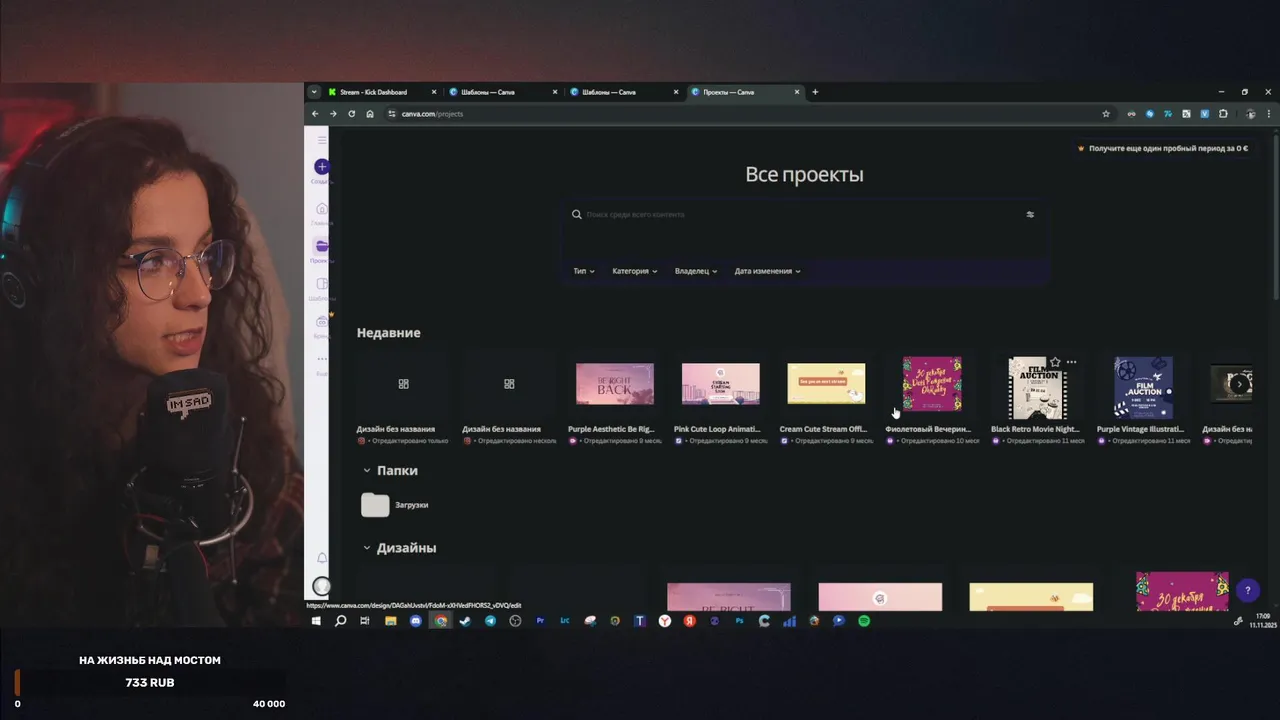
Task: Open Purple Aesthetic Be Right Back design
Action: 615,384
